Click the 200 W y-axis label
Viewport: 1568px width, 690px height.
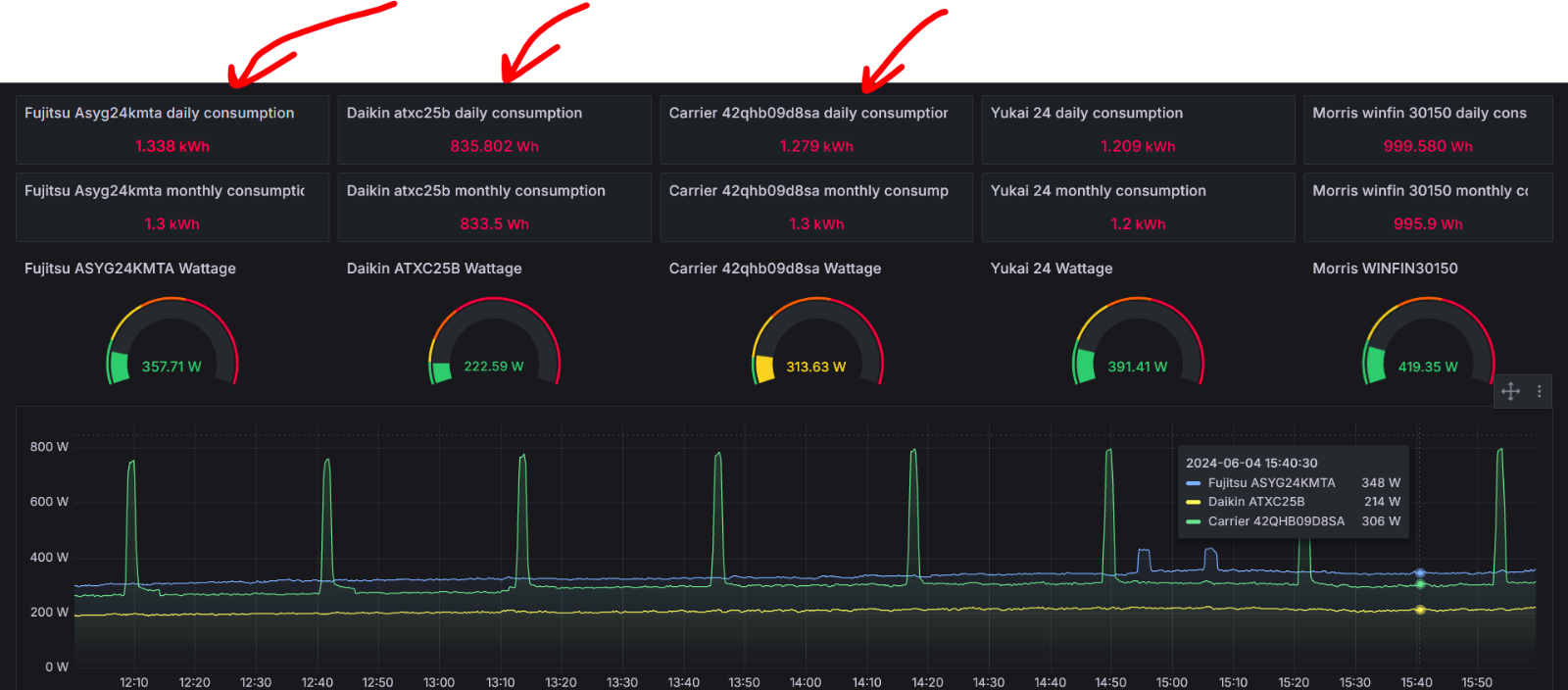[49, 612]
